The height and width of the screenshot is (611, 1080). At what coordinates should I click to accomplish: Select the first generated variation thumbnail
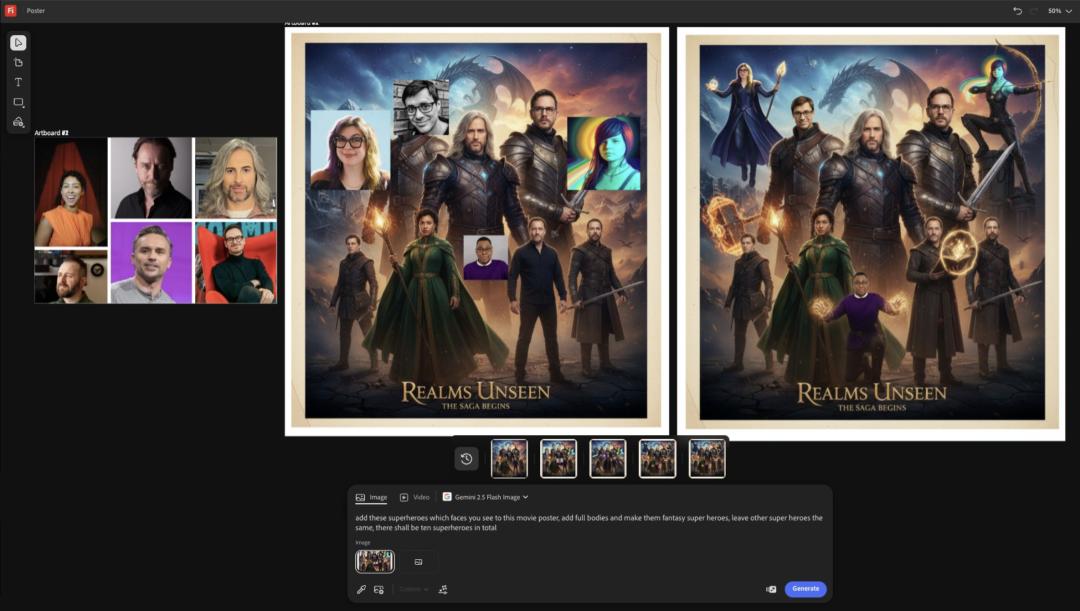coord(509,459)
